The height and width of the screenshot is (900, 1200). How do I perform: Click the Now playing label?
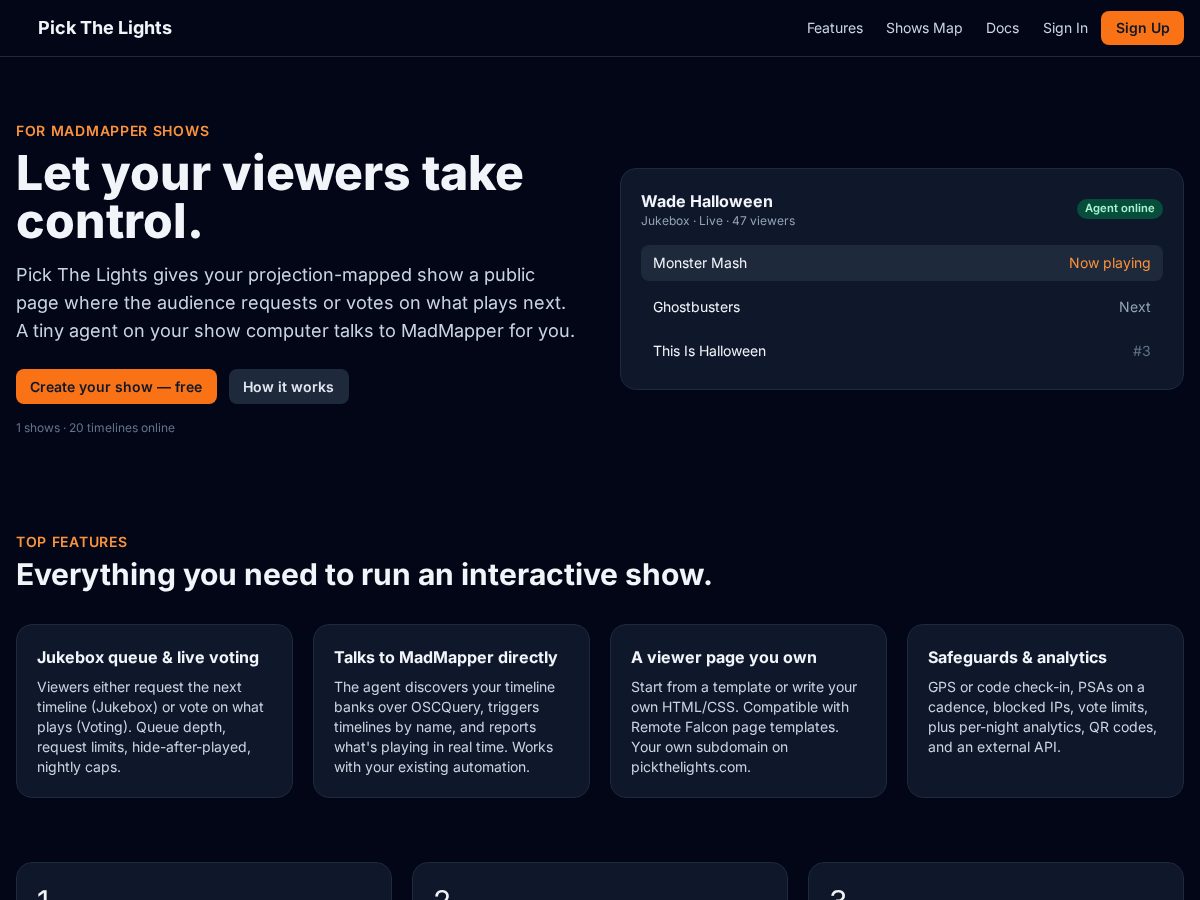coord(1110,263)
